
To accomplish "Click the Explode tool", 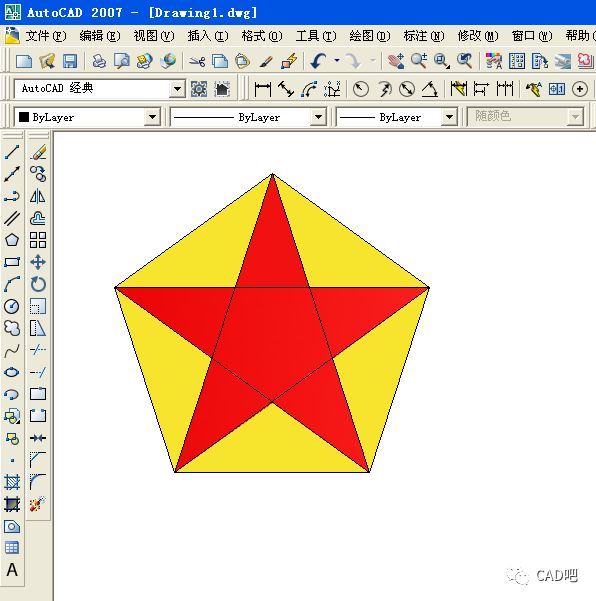I will click(x=38, y=504).
